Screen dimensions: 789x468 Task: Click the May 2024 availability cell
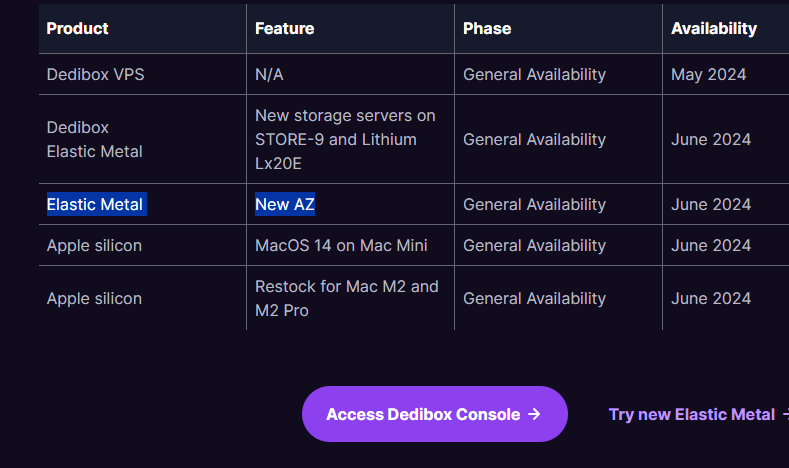pyautogui.click(x=708, y=74)
